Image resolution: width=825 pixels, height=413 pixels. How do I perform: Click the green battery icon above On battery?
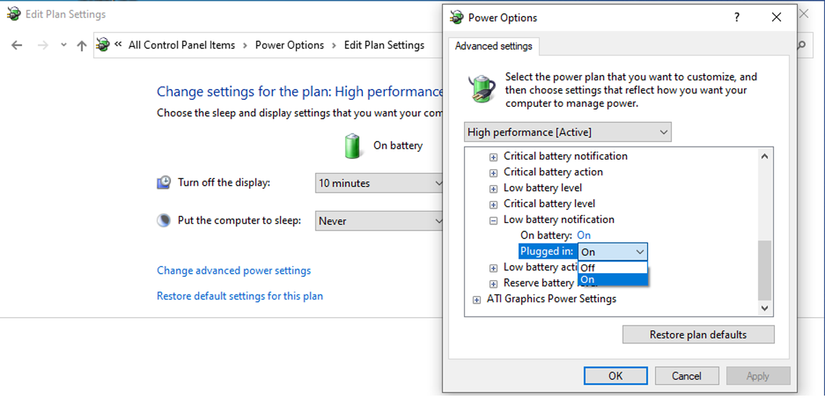353,146
